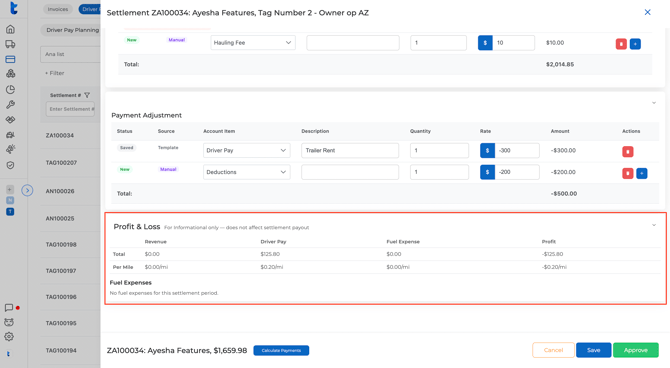Open the handshake icon in sidebar

click(x=10, y=120)
